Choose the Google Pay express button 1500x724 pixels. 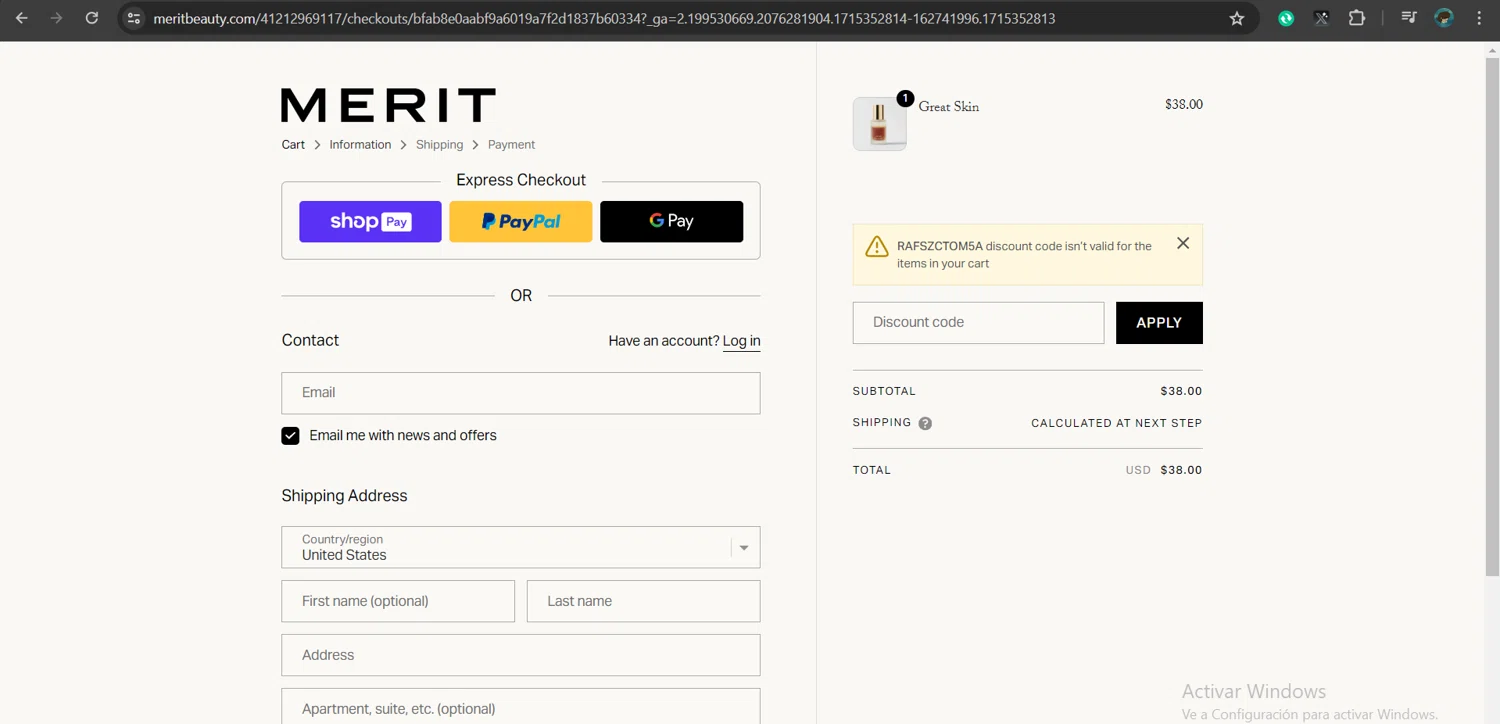[x=672, y=222]
